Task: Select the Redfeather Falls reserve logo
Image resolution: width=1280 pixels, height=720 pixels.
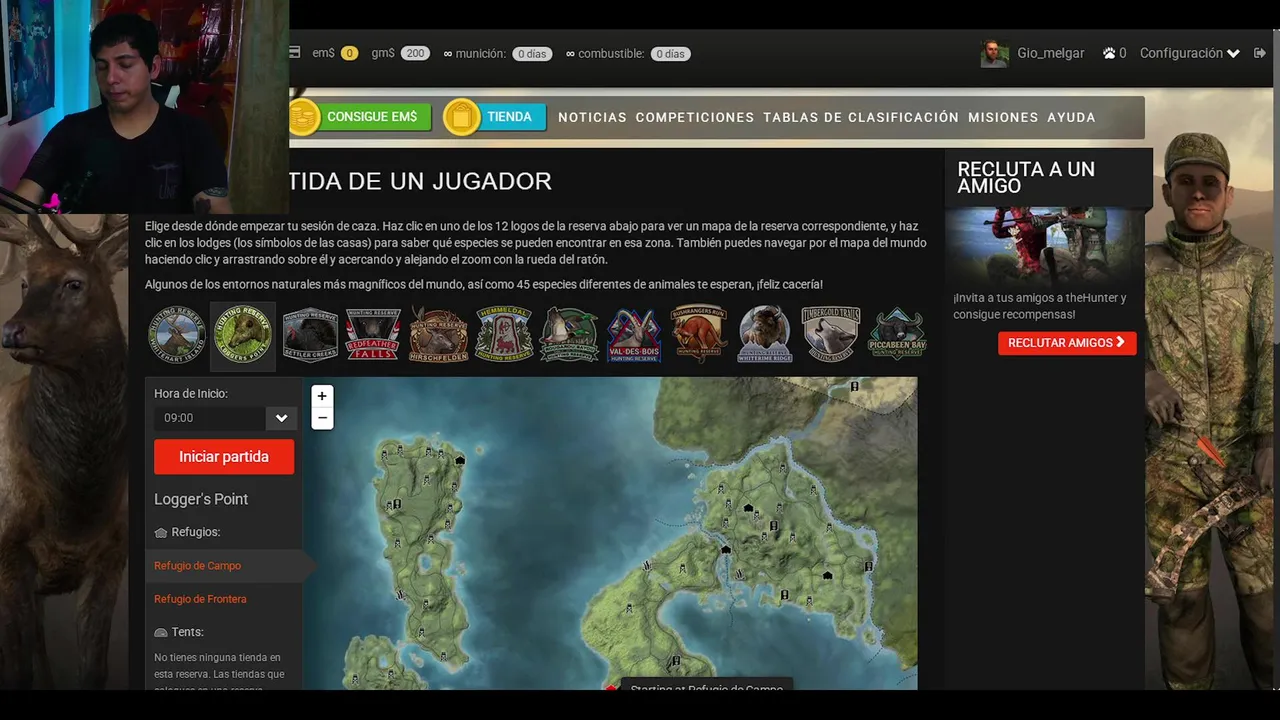Action: coord(373,335)
